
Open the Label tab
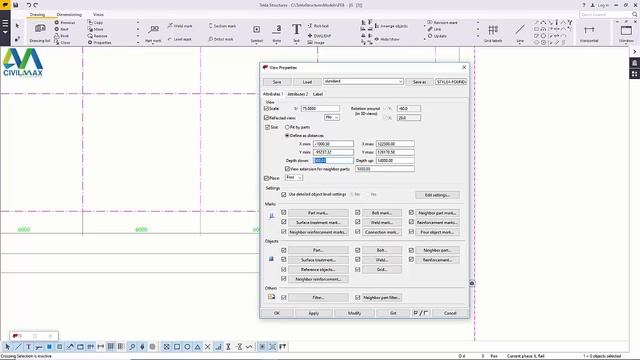[318, 94]
